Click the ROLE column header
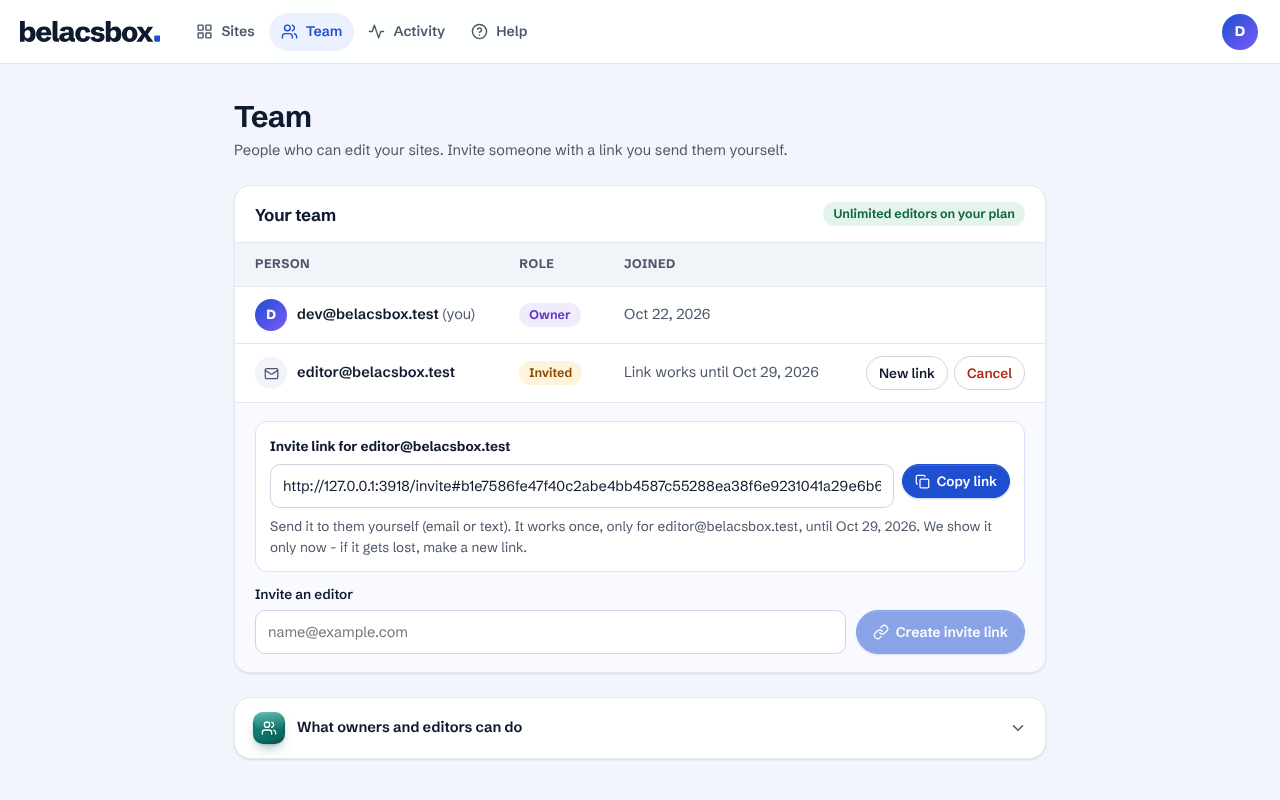 click(x=536, y=264)
